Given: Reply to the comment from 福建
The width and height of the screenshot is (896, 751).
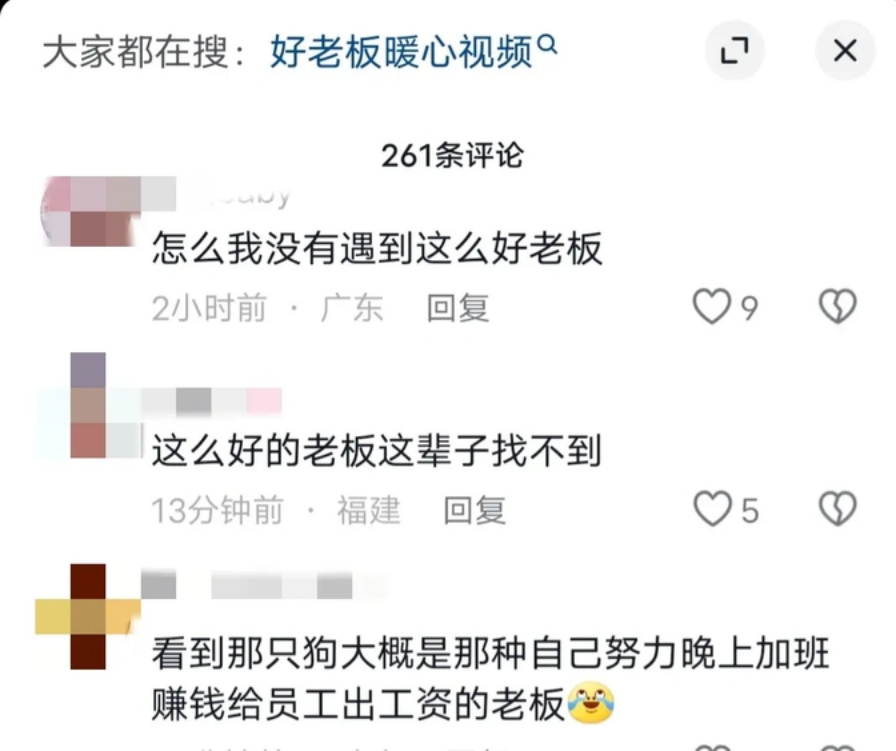Looking at the screenshot, I should (475, 510).
